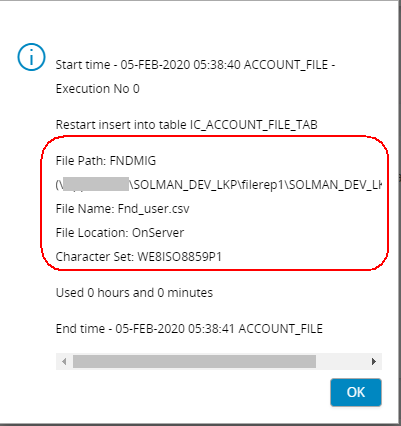Click the 'Restart insert into table' text
The width and height of the screenshot is (401, 426).
(x=121, y=125)
